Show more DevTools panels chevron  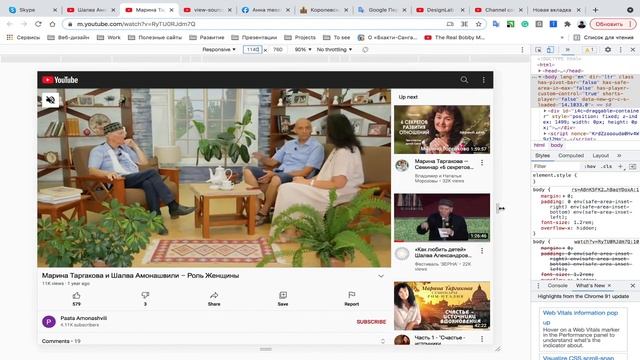(567, 49)
